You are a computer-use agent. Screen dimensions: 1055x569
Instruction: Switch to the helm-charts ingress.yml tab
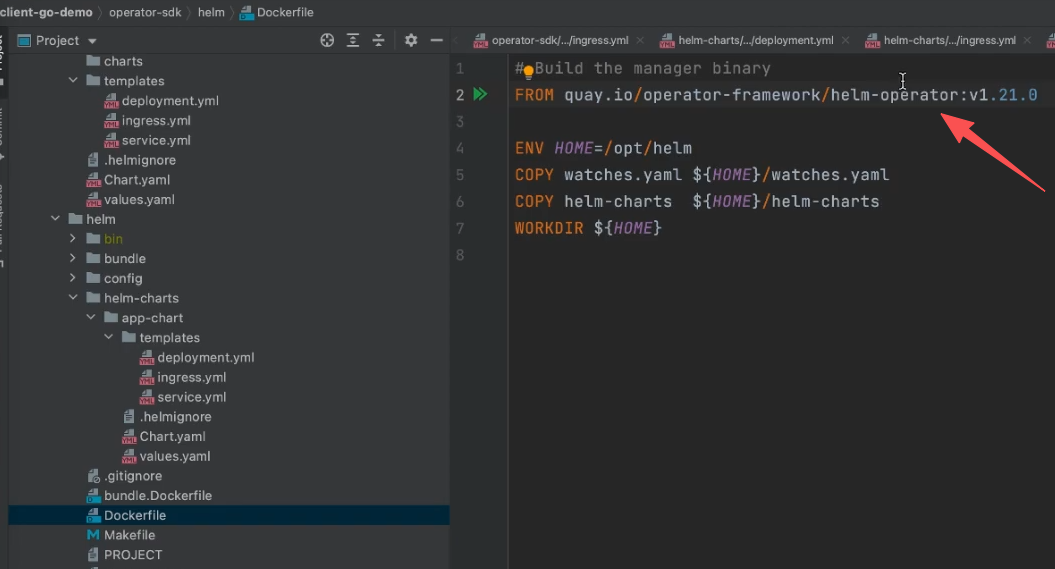pos(949,41)
